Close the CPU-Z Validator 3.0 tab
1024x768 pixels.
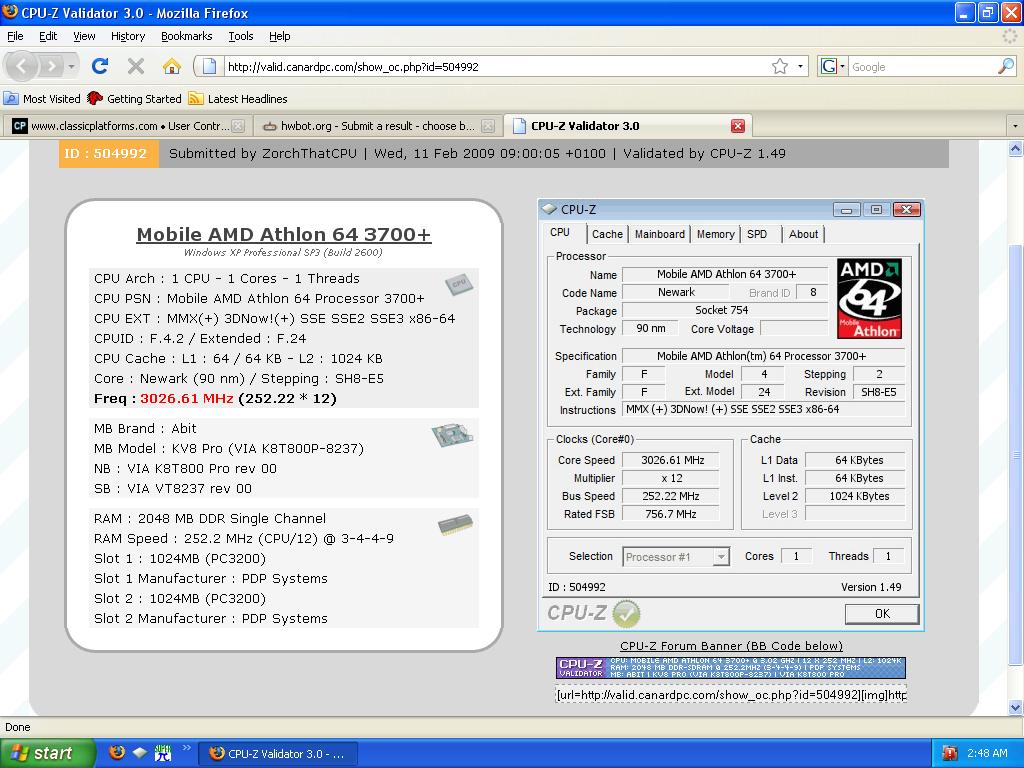coord(738,126)
